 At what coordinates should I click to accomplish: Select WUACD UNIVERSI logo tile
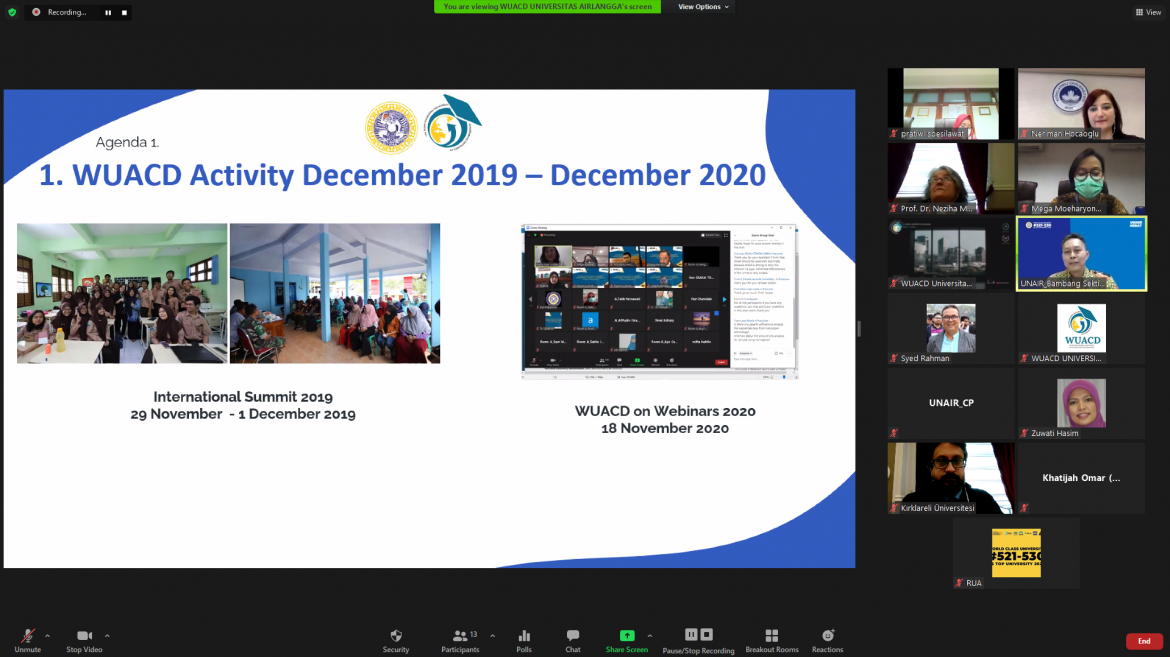(1081, 328)
